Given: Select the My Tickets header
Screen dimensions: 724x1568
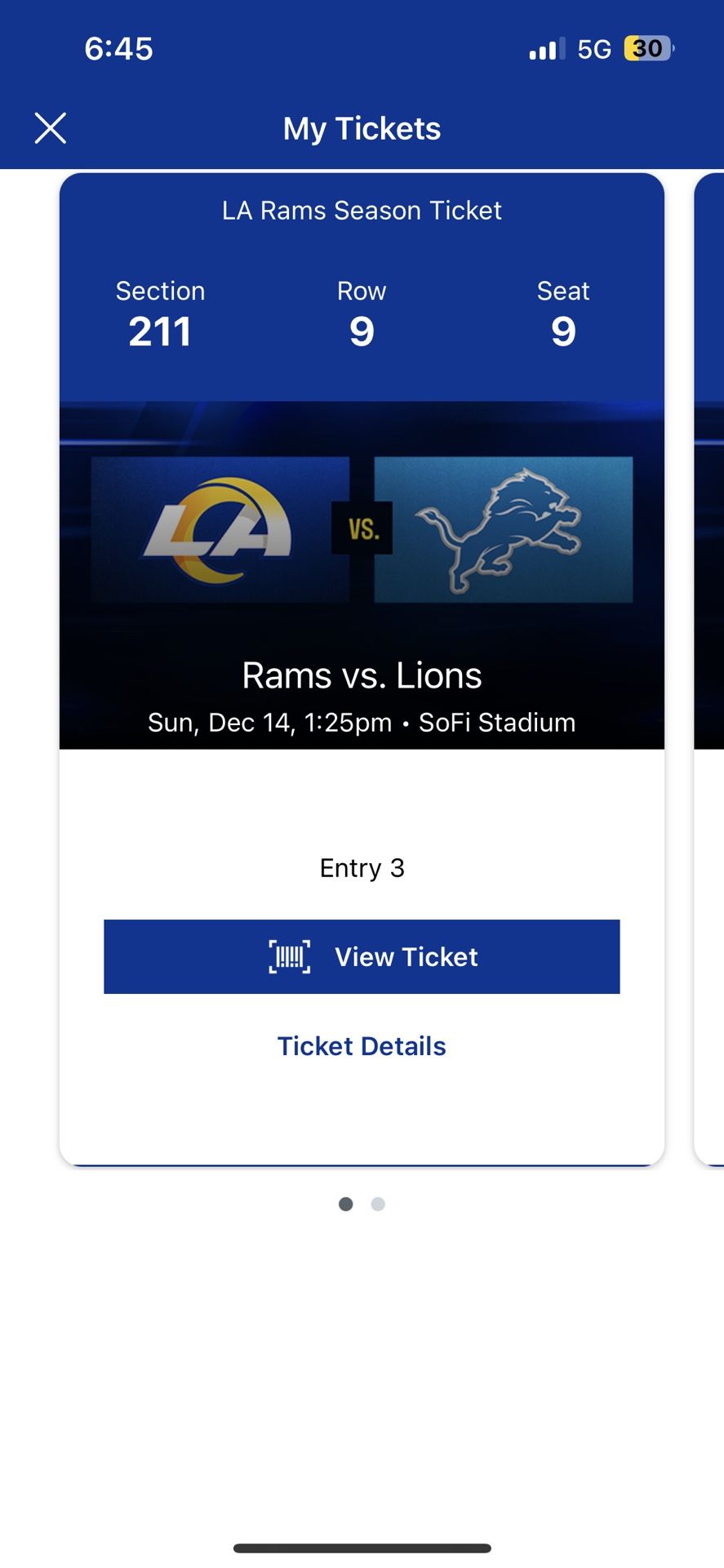Looking at the screenshot, I should 362,128.
